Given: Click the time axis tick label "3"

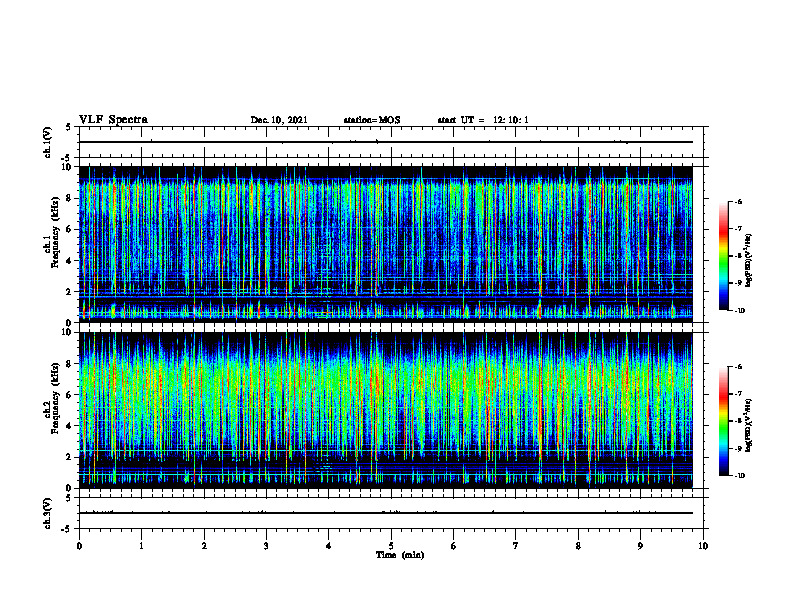Looking at the screenshot, I should [x=266, y=546].
